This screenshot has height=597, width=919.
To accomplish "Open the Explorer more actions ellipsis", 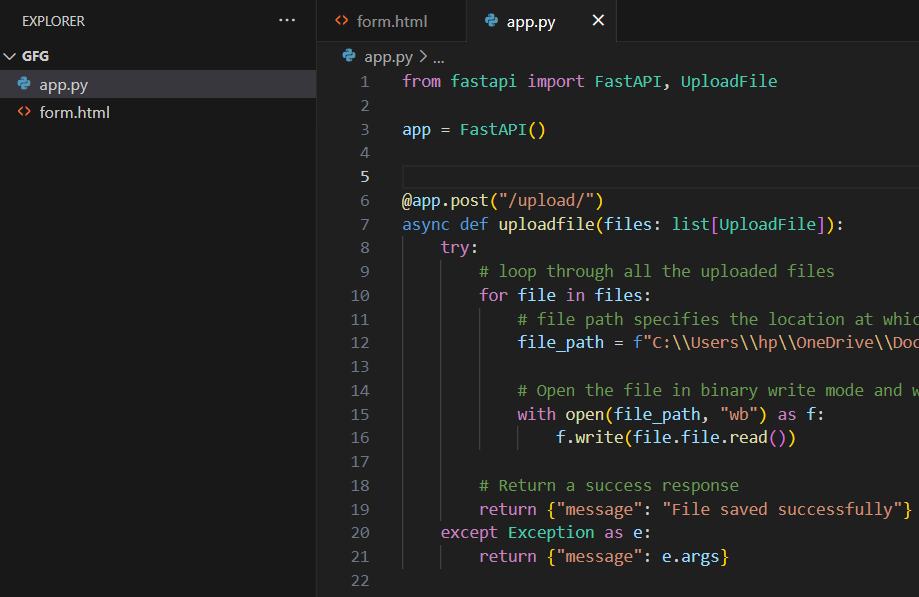I will point(287,20).
